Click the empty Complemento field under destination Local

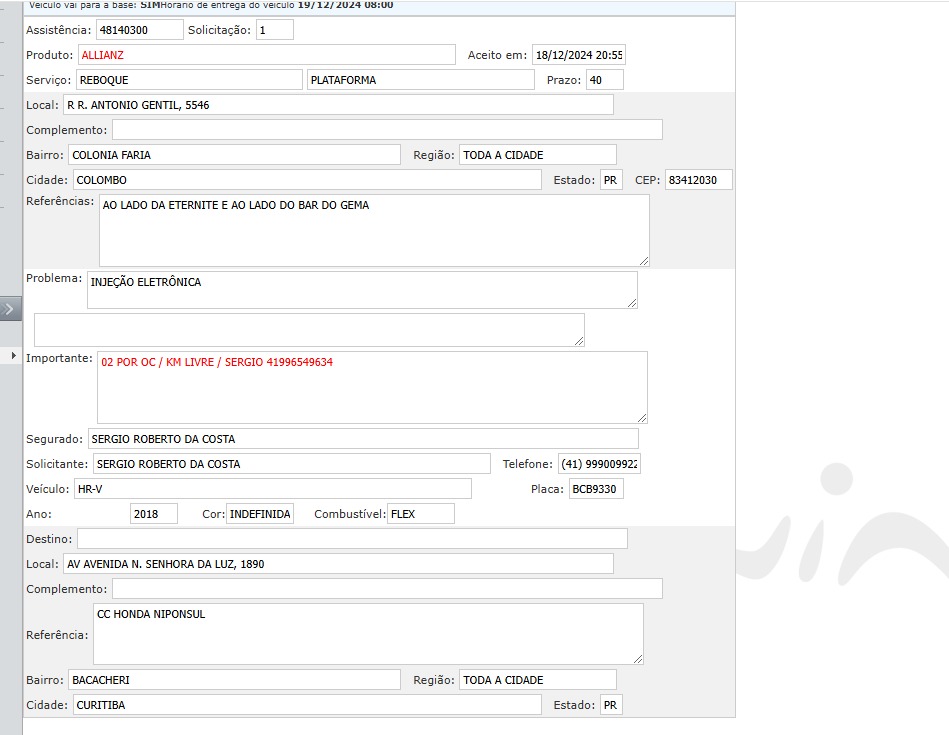[x=387, y=588]
